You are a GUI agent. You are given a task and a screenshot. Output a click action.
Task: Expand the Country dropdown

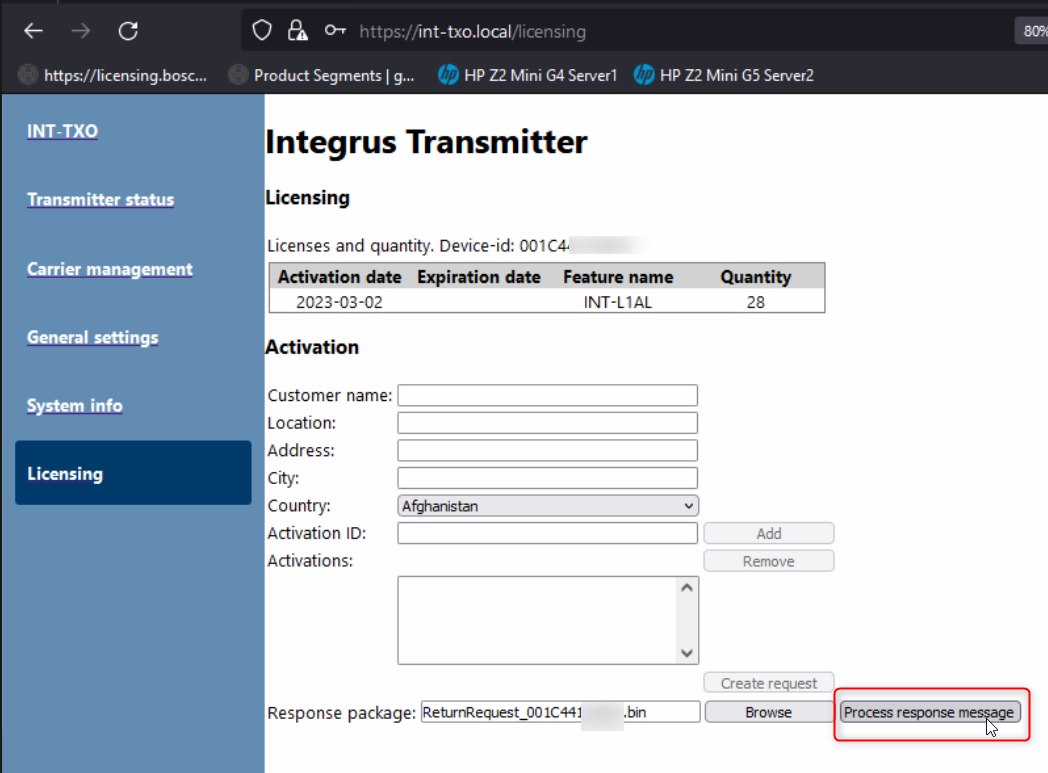[x=547, y=506]
